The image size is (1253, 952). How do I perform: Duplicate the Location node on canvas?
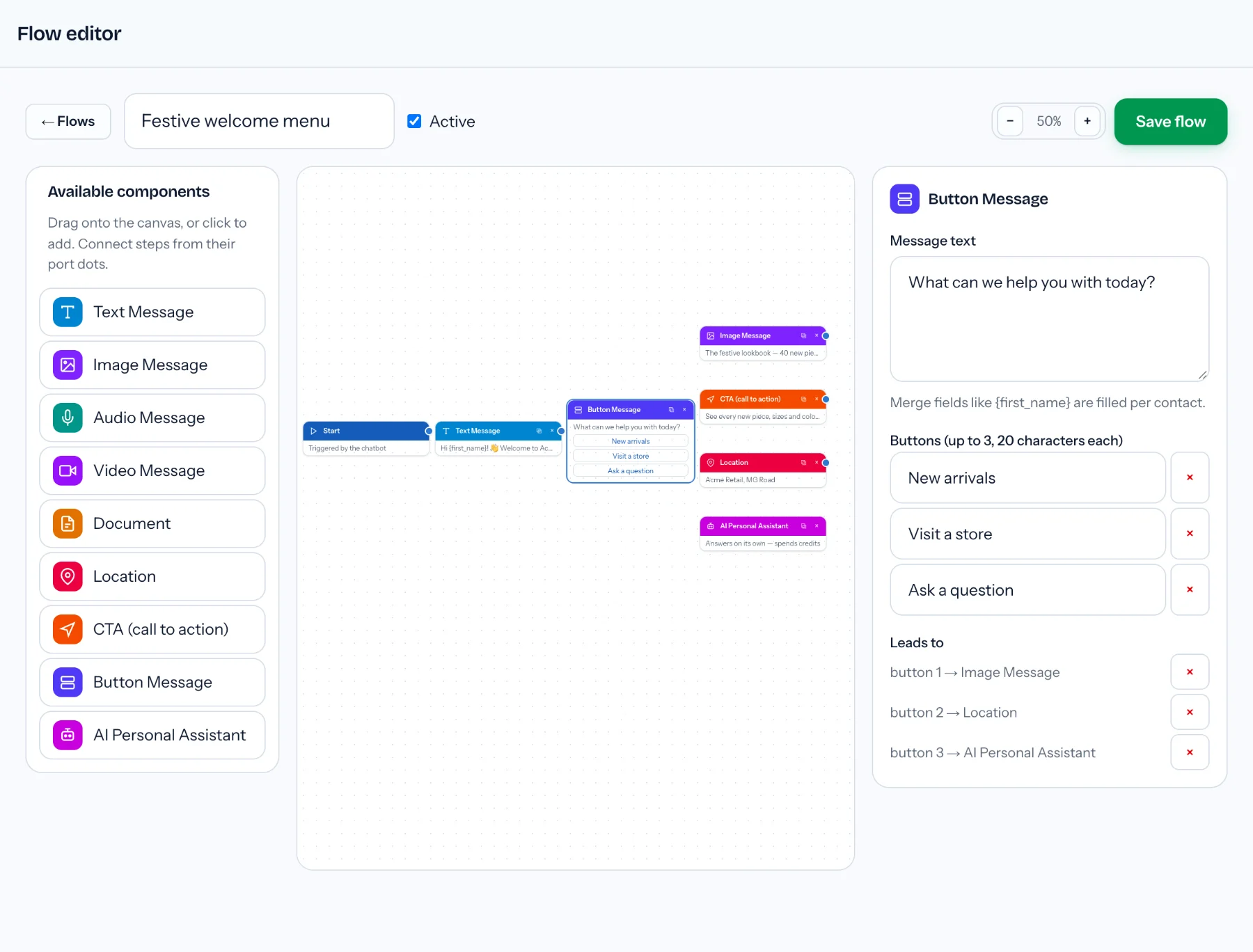[803, 462]
